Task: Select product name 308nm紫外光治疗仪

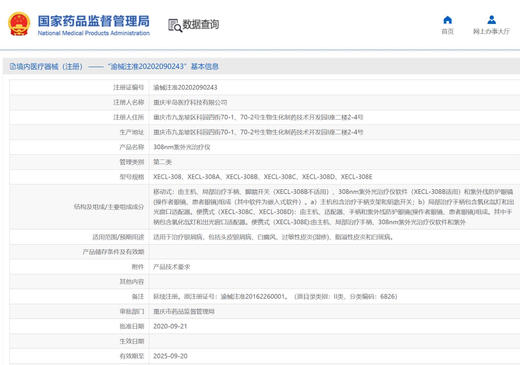Action: [x=182, y=147]
